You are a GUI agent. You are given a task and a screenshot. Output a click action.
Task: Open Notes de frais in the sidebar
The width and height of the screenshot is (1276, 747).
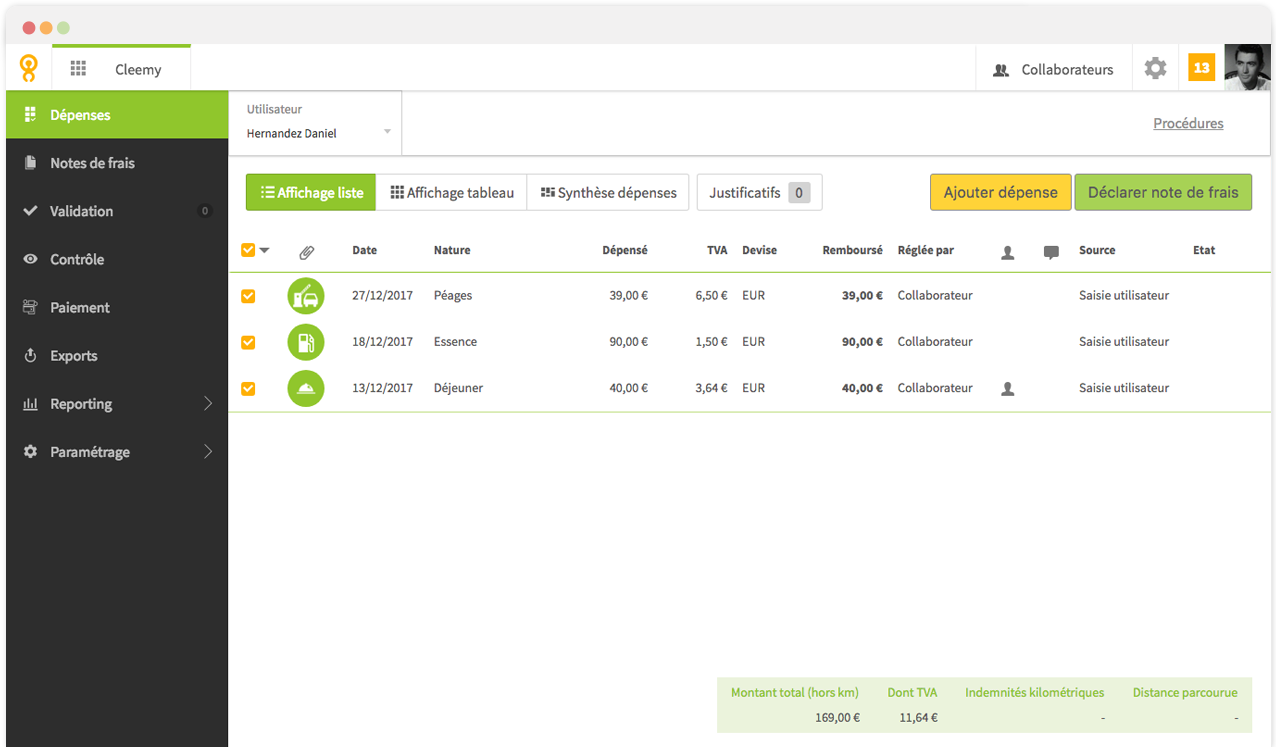pos(117,163)
